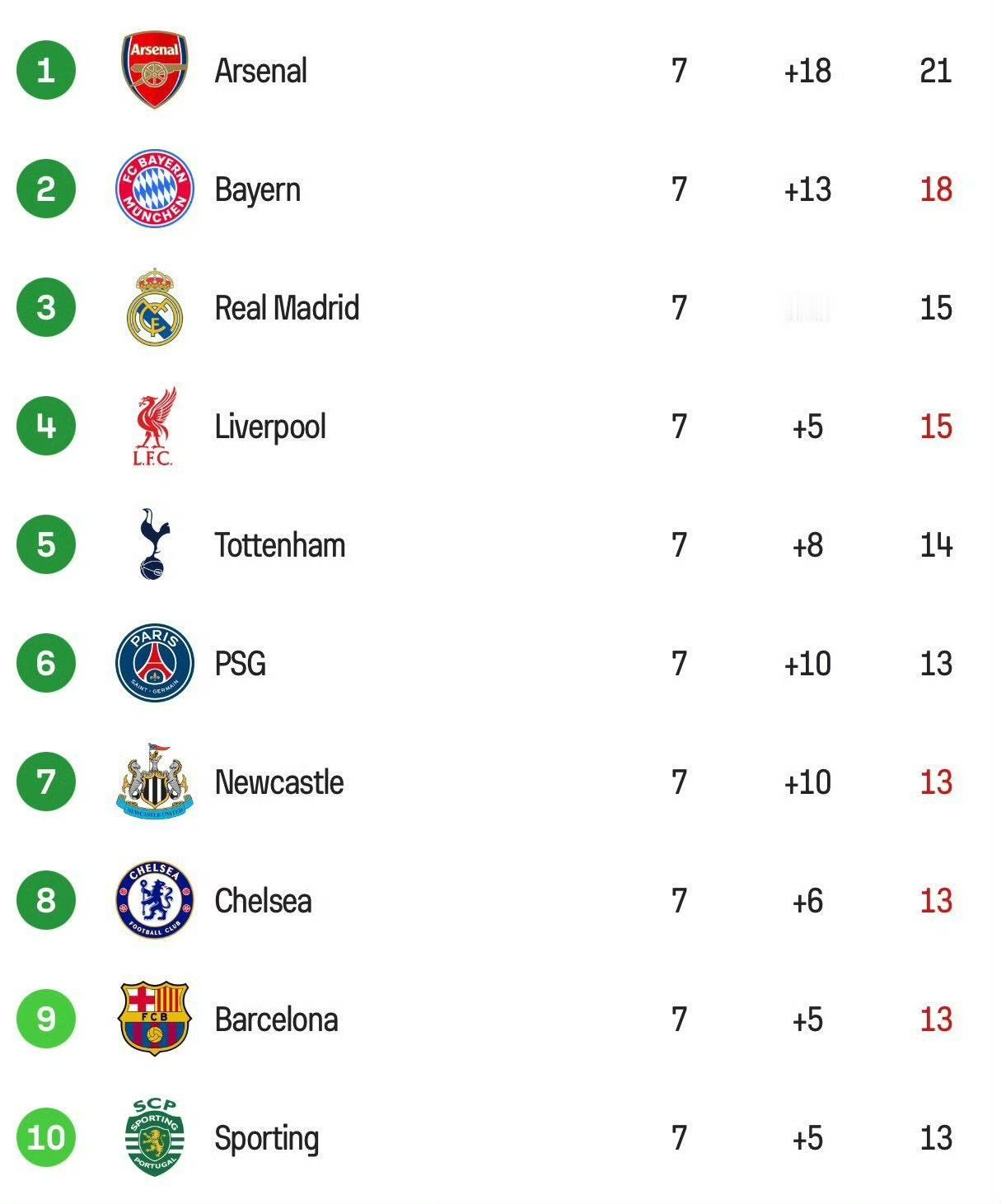Image resolution: width=1001 pixels, height=1204 pixels.
Task: Open the Real Madrid team name
Action: 287,308
